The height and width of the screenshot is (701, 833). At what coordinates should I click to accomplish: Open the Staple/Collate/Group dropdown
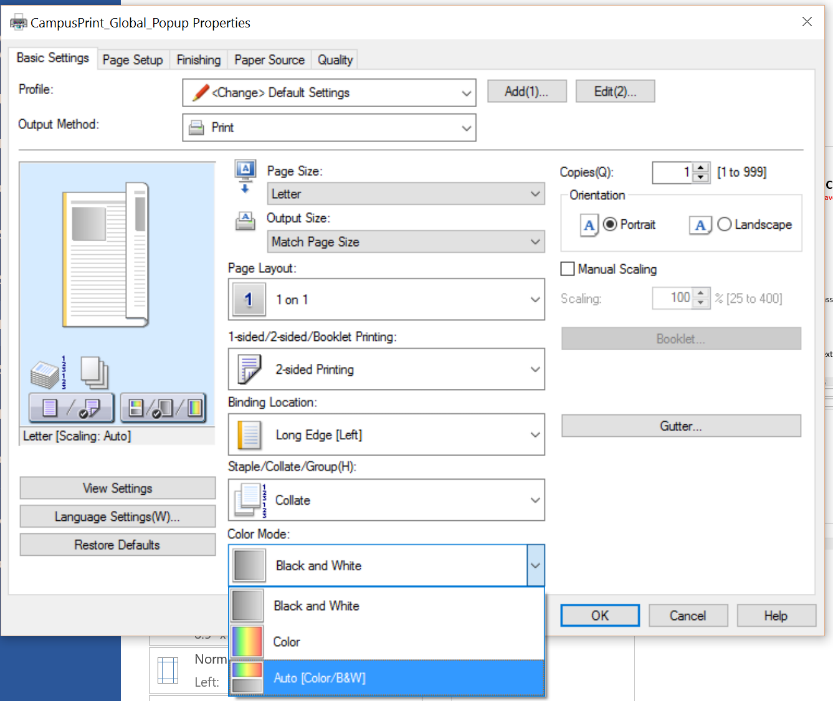click(x=386, y=500)
